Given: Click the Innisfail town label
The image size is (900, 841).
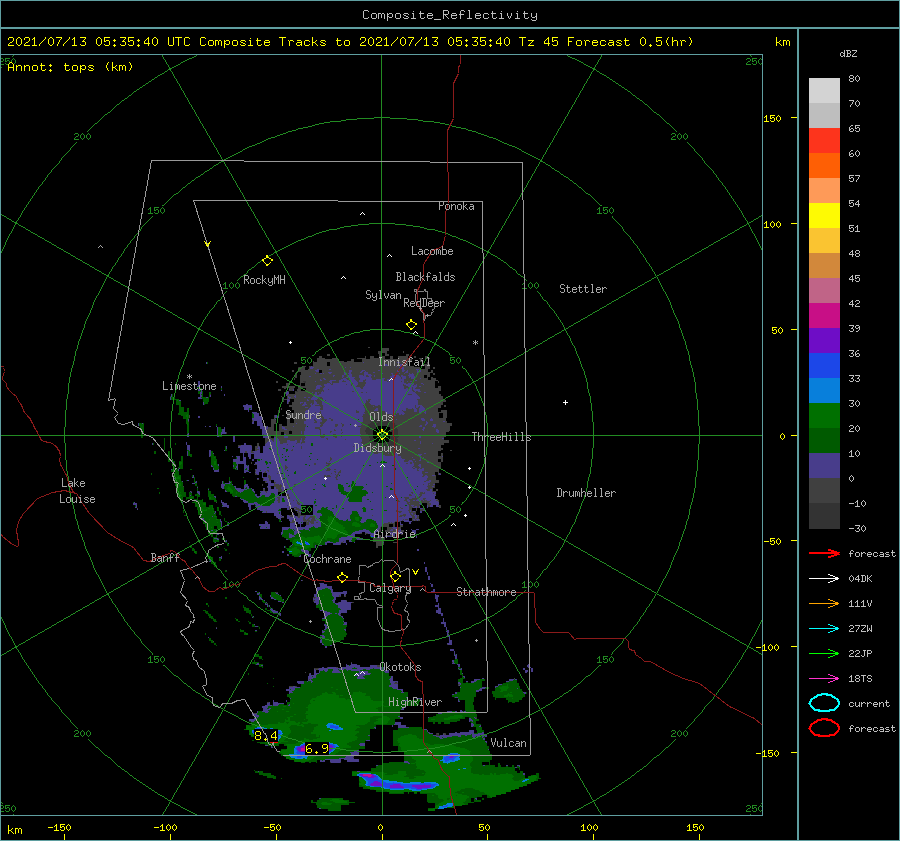Looking at the screenshot, I should (404, 362).
